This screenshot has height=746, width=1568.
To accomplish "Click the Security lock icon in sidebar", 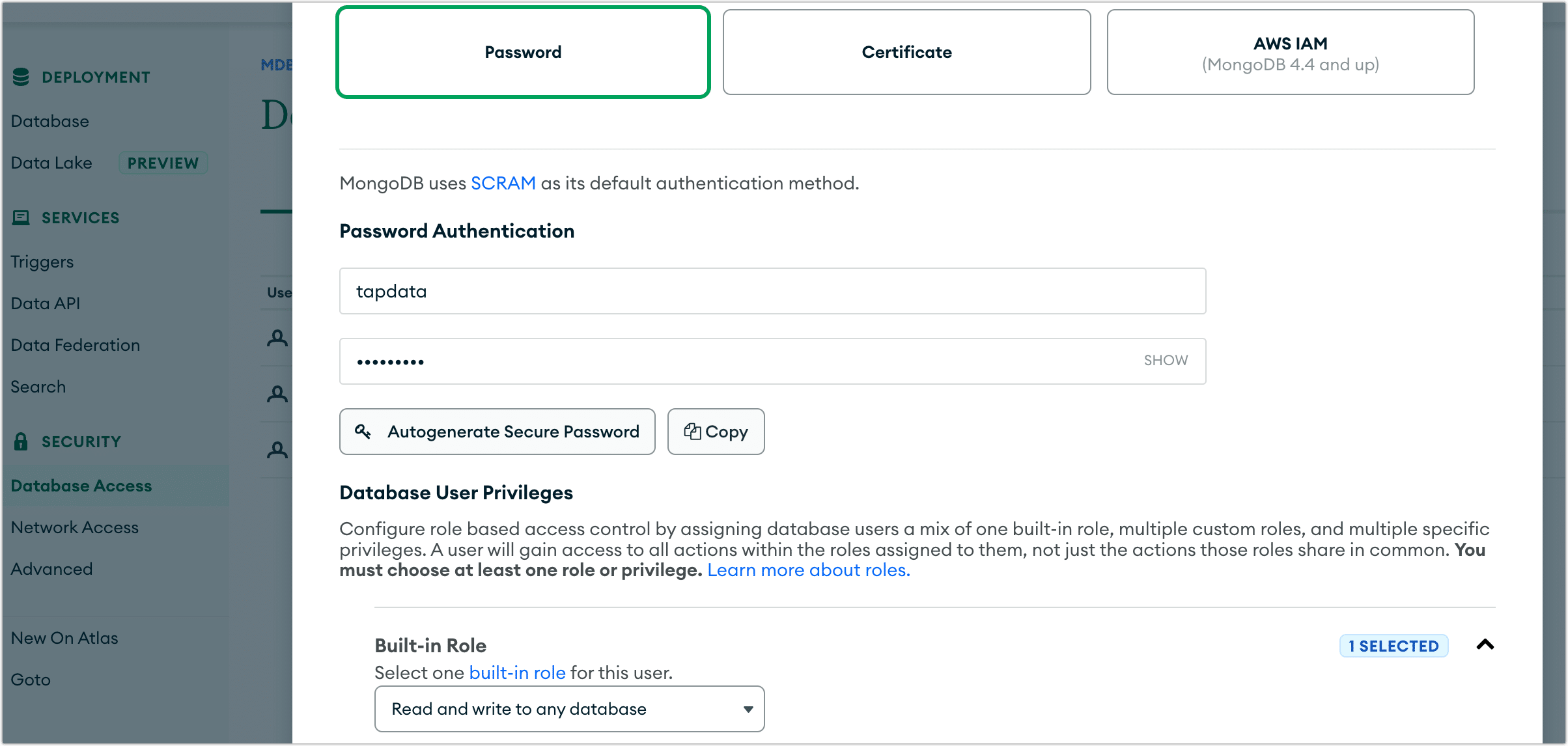I will 21,441.
